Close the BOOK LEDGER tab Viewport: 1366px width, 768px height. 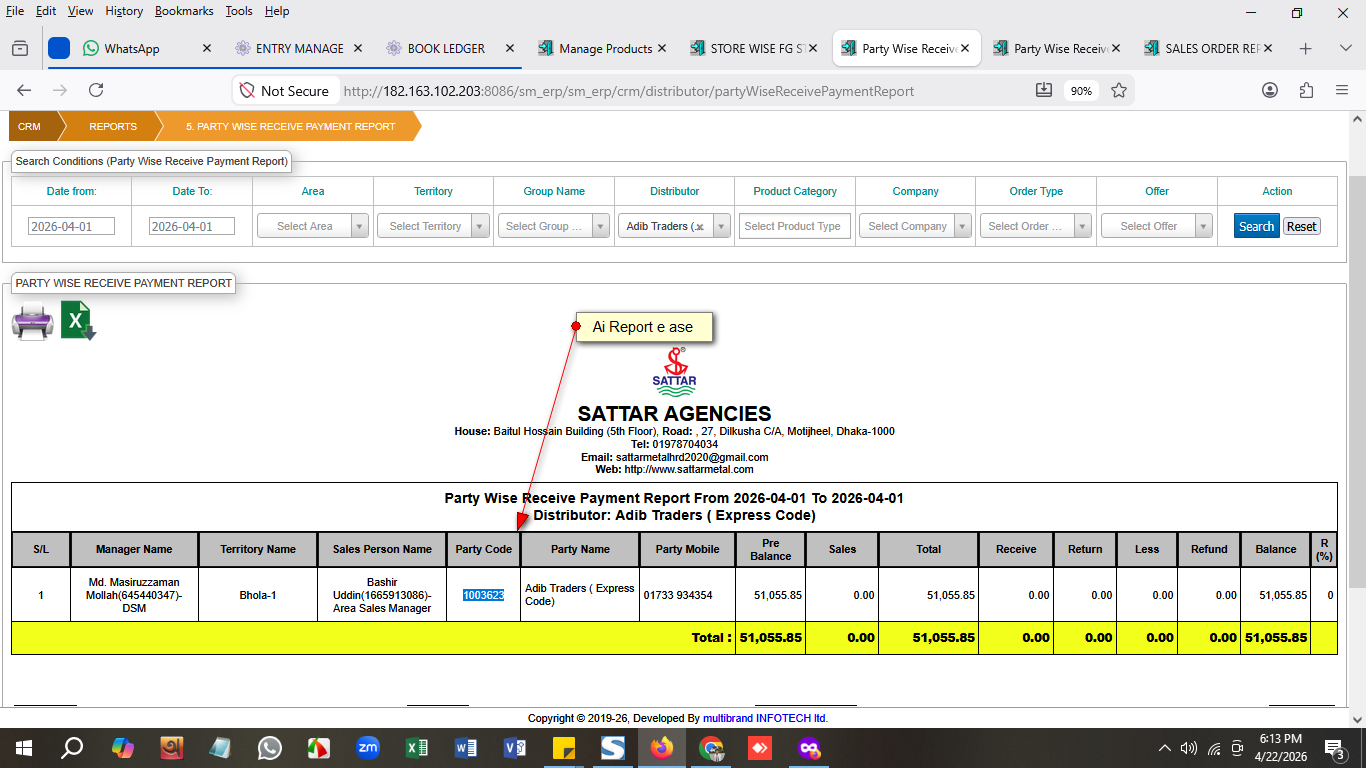(510, 48)
